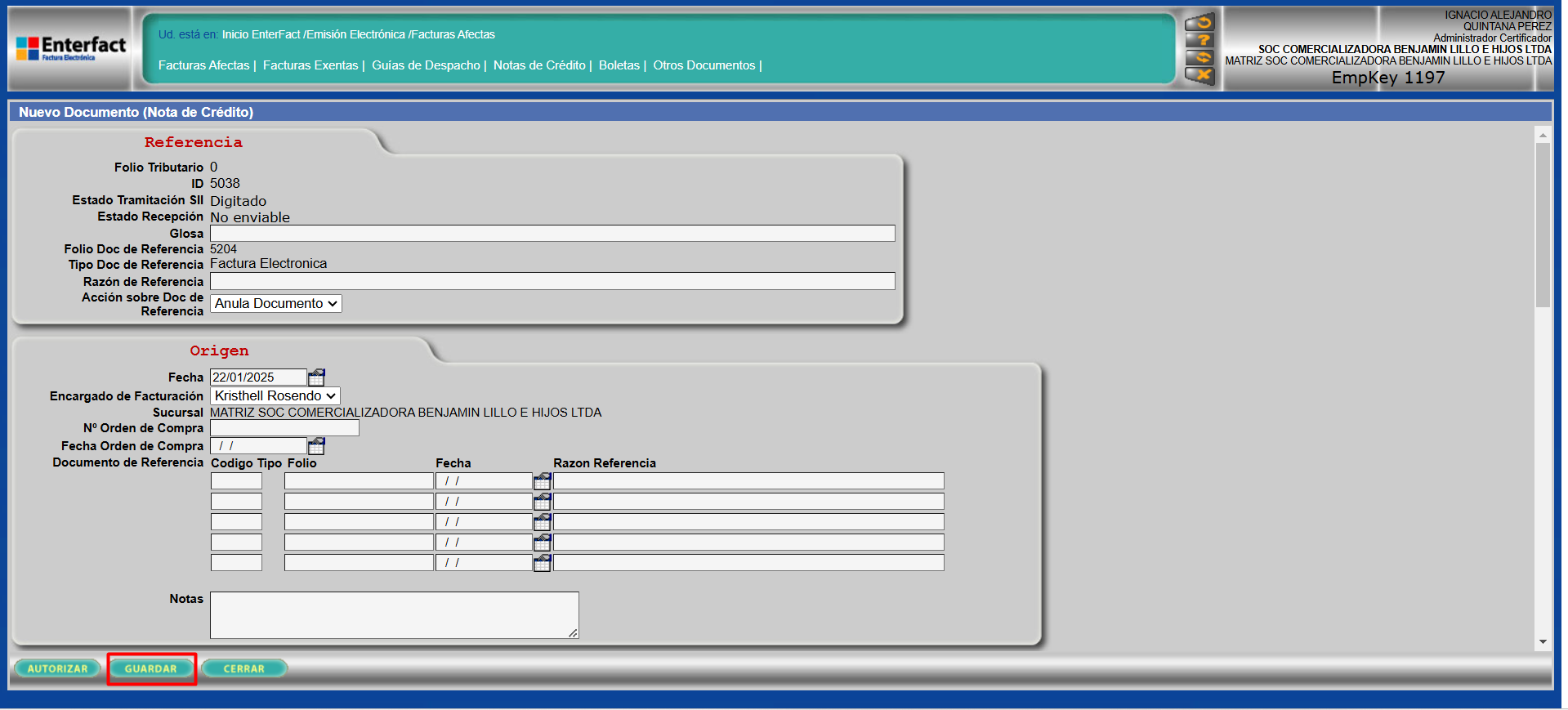Focus the Notas text area
The width and height of the screenshot is (1568, 710).
point(394,614)
